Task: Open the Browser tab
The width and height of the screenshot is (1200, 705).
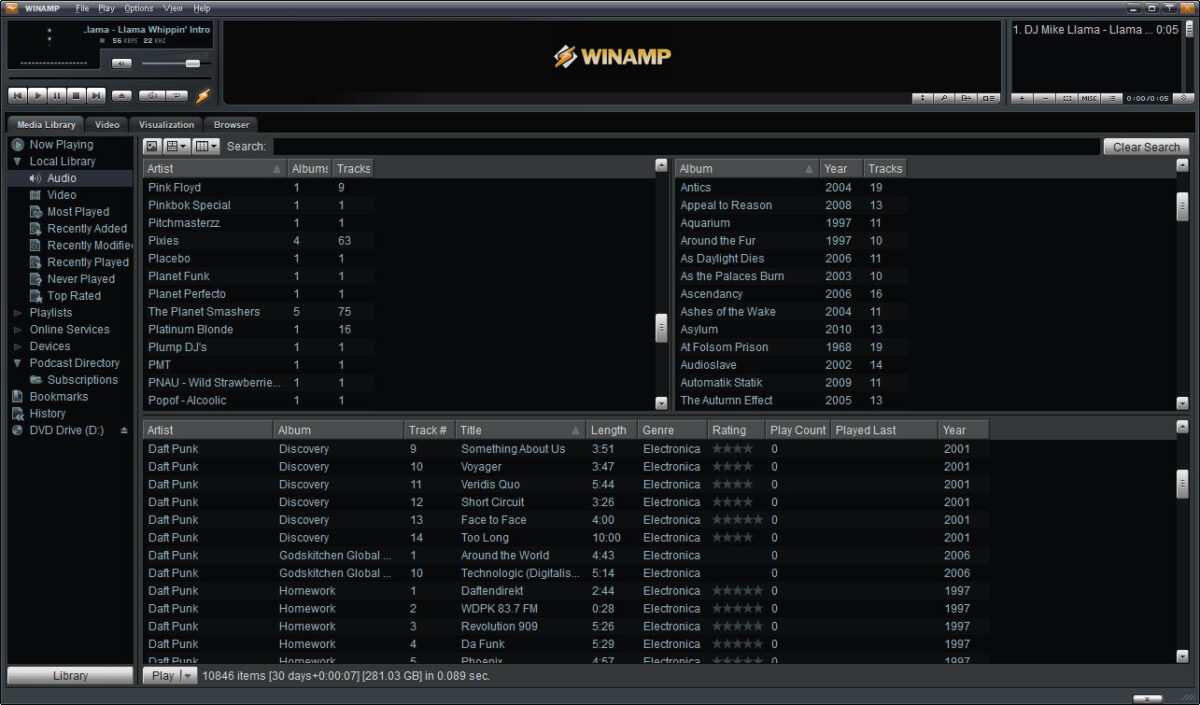Action: coord(231,124)
